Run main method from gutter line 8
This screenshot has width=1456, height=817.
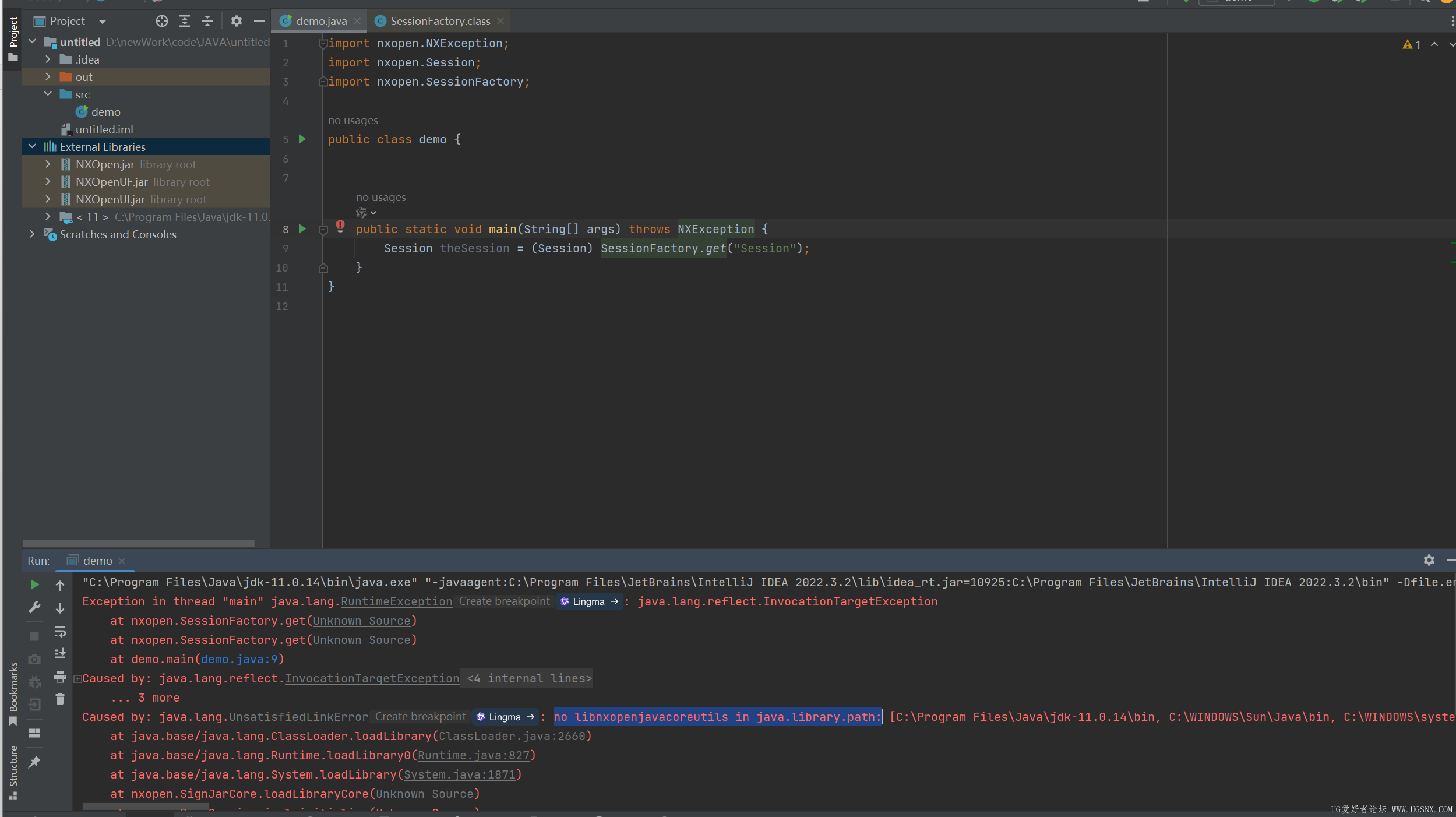coord(302,229)
